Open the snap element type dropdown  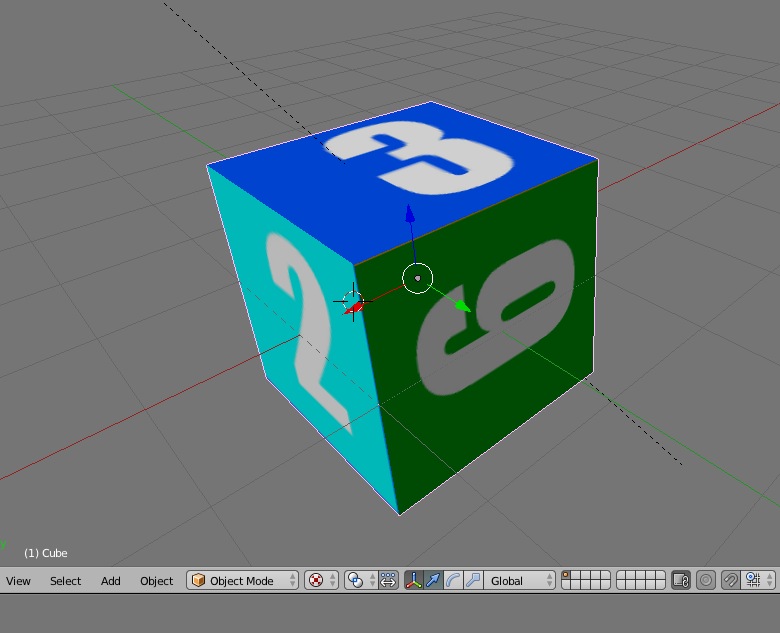pyautogui.click(x=759, y=580)
